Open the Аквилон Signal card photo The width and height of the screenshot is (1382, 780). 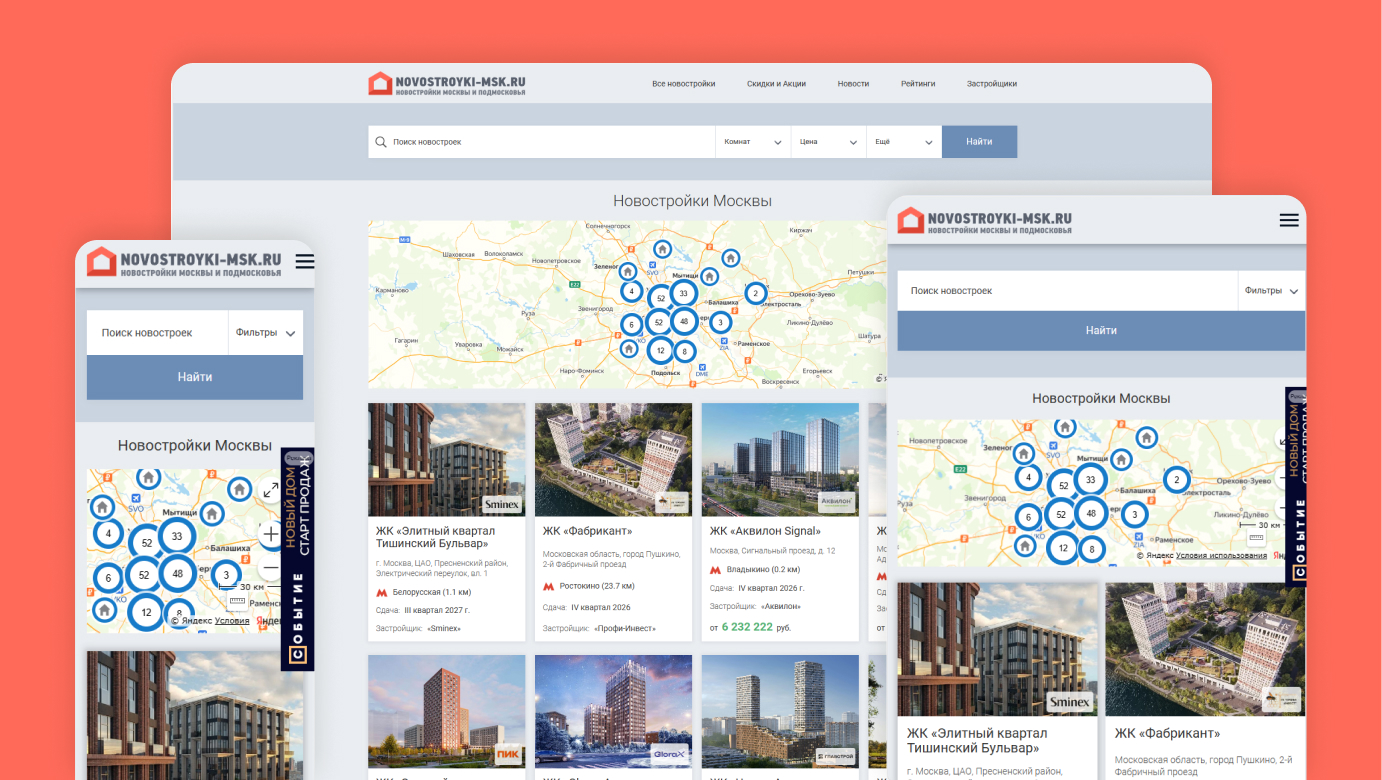(780, 460)
